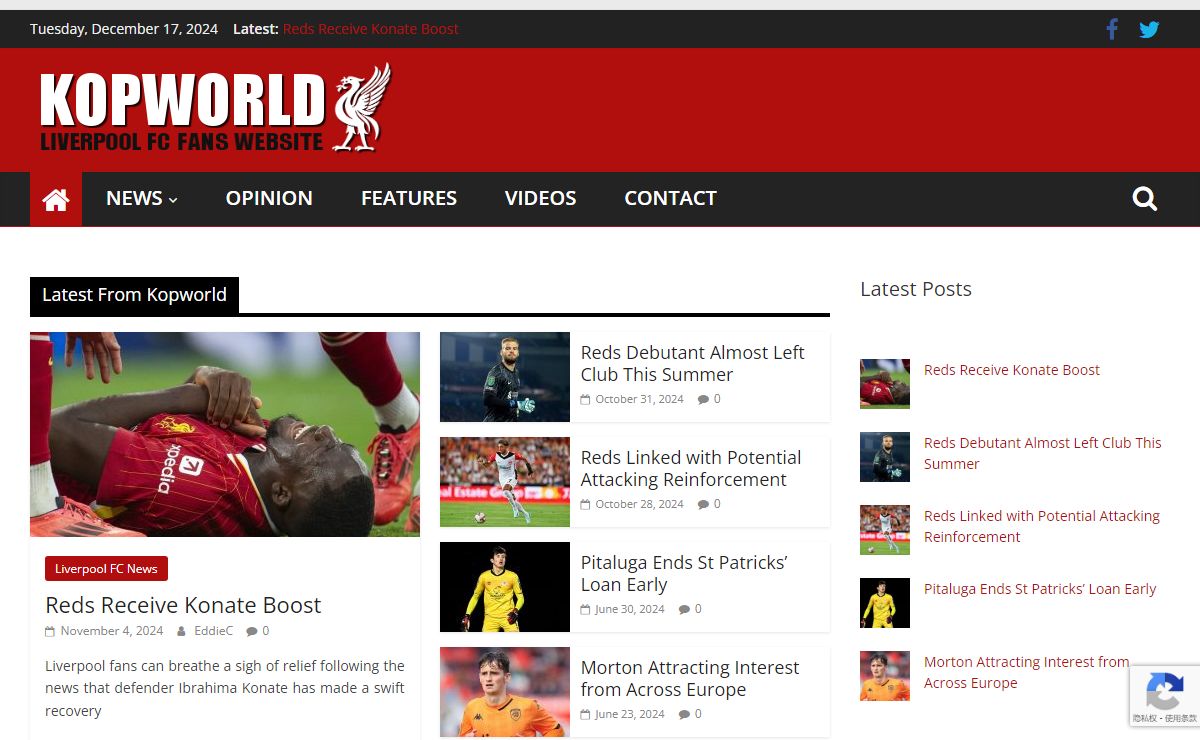The width and height of the screenshot is (1200, 740).
Task: Open article Pitaluga Ends St Patricks' Loan Early
Action: point(684,573)
